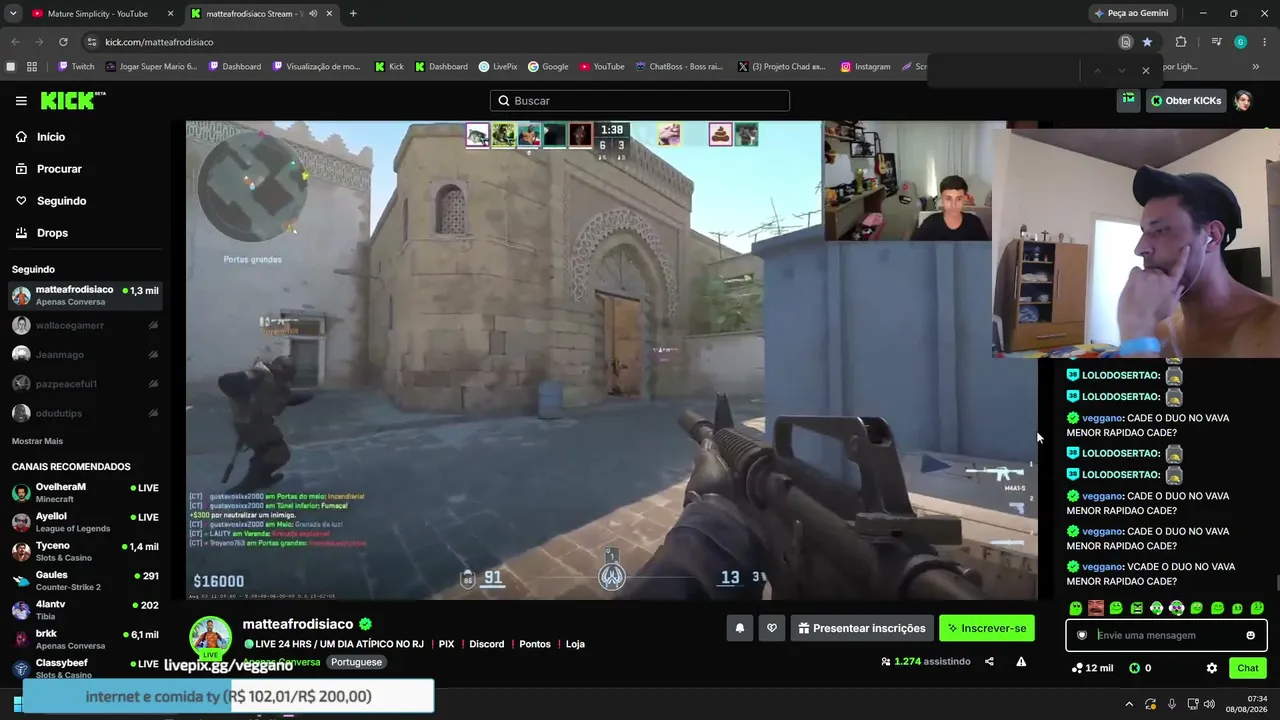
Task: Reload the current page
Action: tap(63, 42)
